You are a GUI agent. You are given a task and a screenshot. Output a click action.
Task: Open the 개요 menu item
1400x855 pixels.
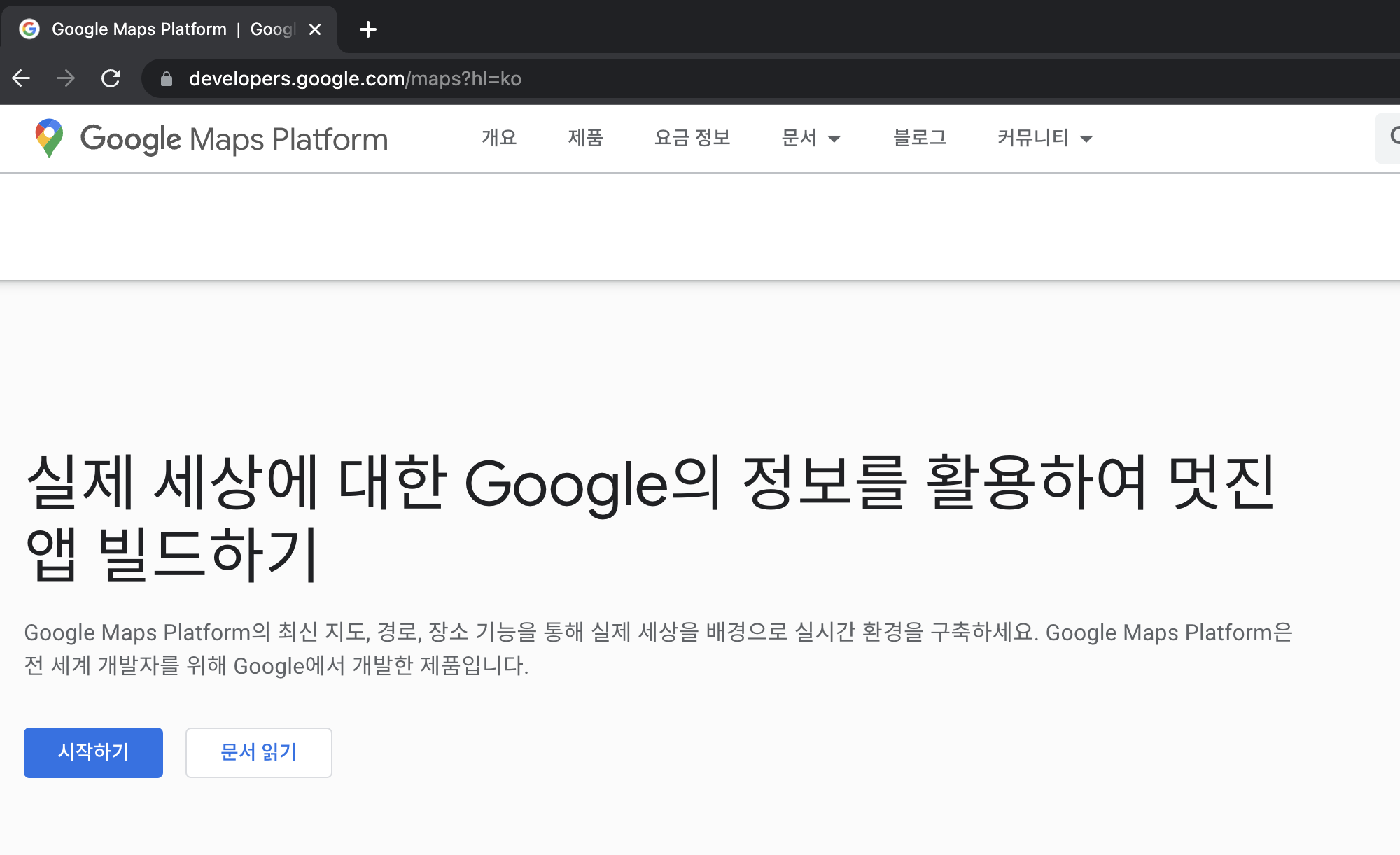tap(498, 138)
